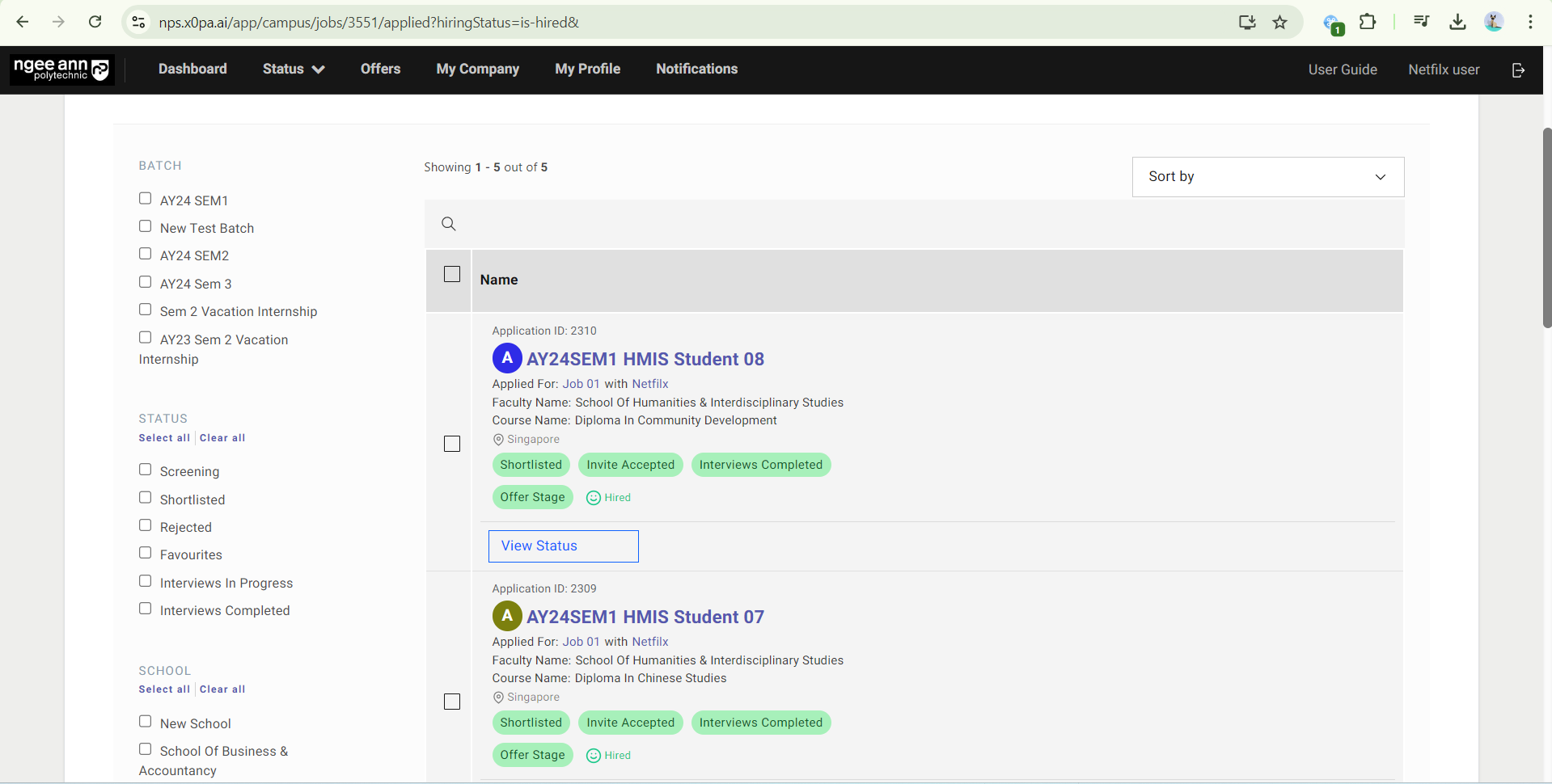
Task: Open the browser downloads icon
Action: tap(1457, 22)
